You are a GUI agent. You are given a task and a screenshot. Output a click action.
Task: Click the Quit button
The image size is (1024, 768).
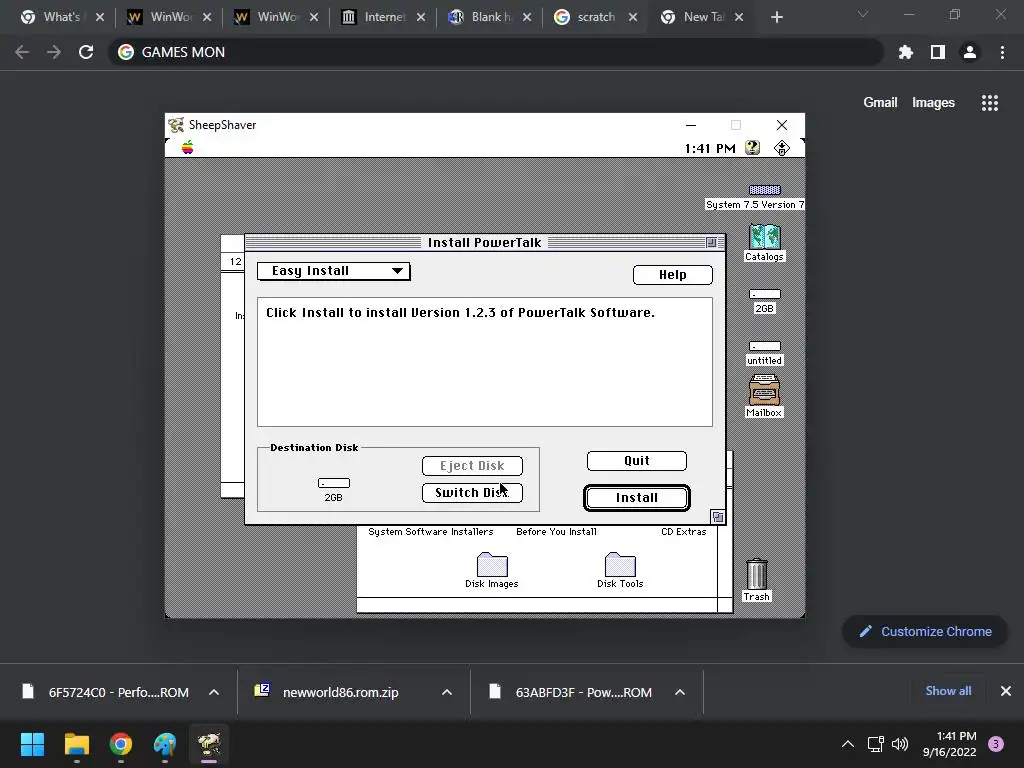pos(637,461)
